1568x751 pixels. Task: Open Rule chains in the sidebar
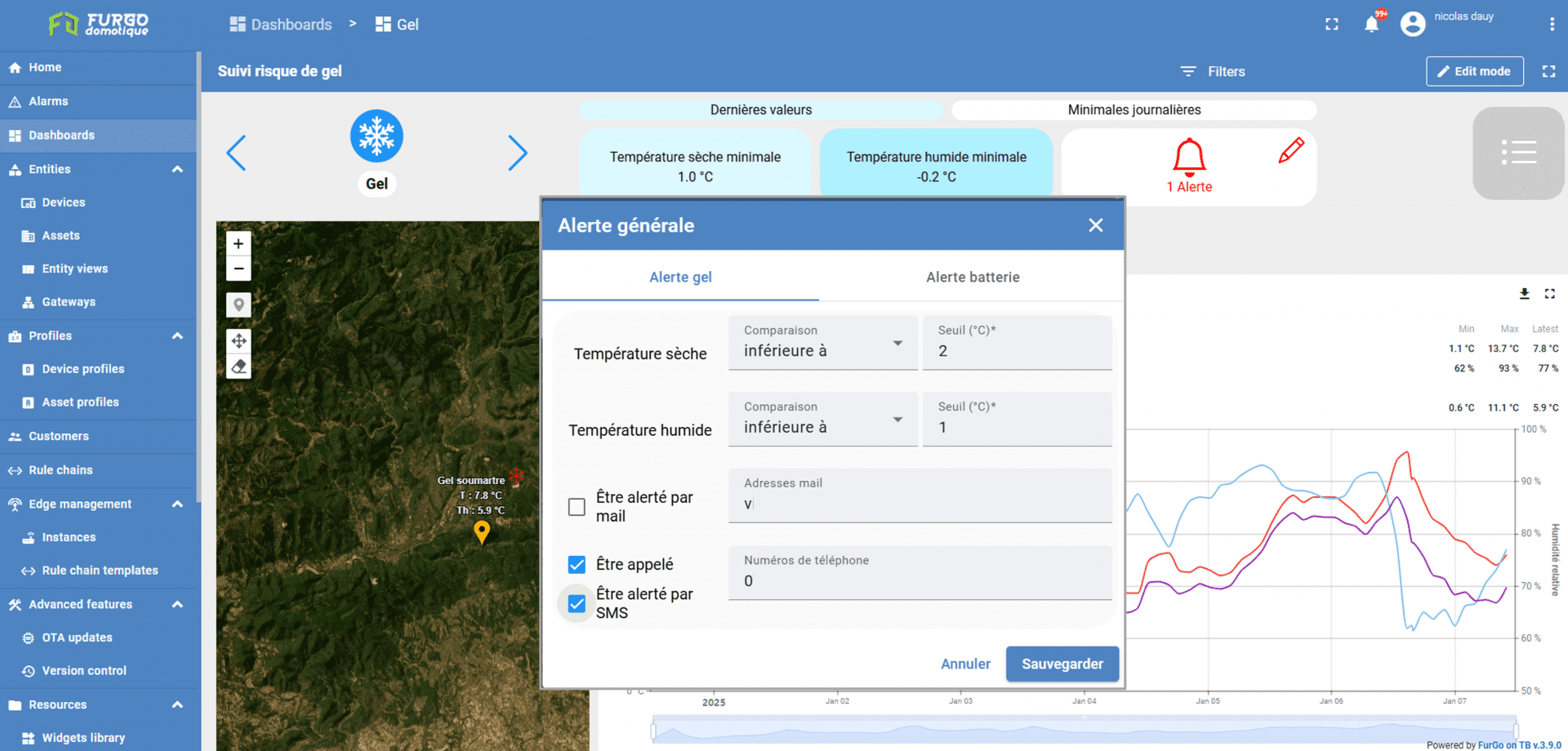coord(60,470)
